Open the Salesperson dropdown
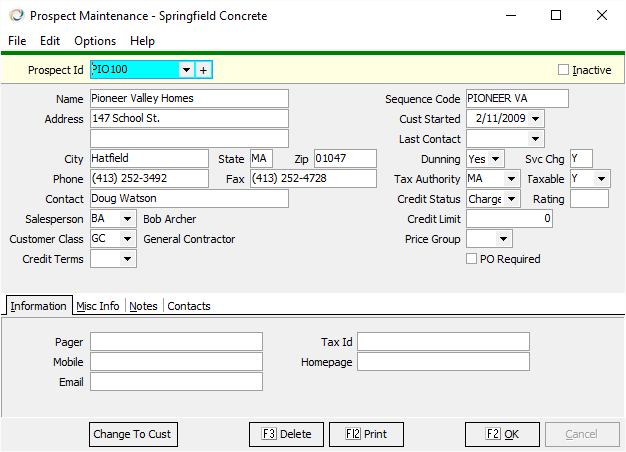 [x=127, y=219]
